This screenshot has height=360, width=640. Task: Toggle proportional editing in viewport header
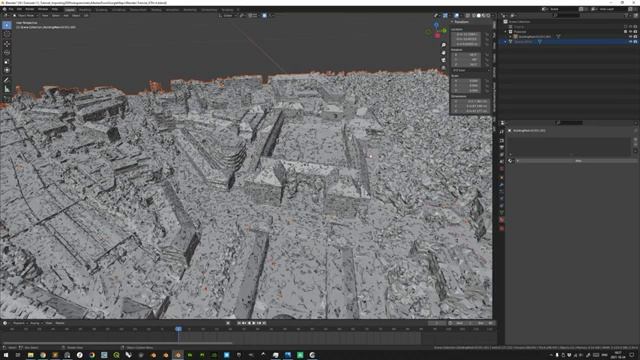tap(264, 16)
